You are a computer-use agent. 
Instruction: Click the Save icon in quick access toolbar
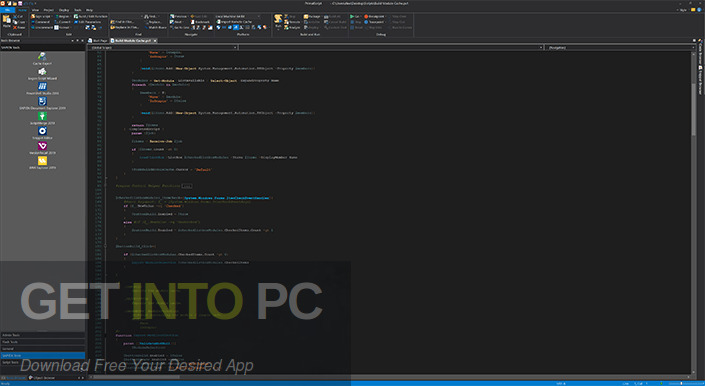pos(20,3)
